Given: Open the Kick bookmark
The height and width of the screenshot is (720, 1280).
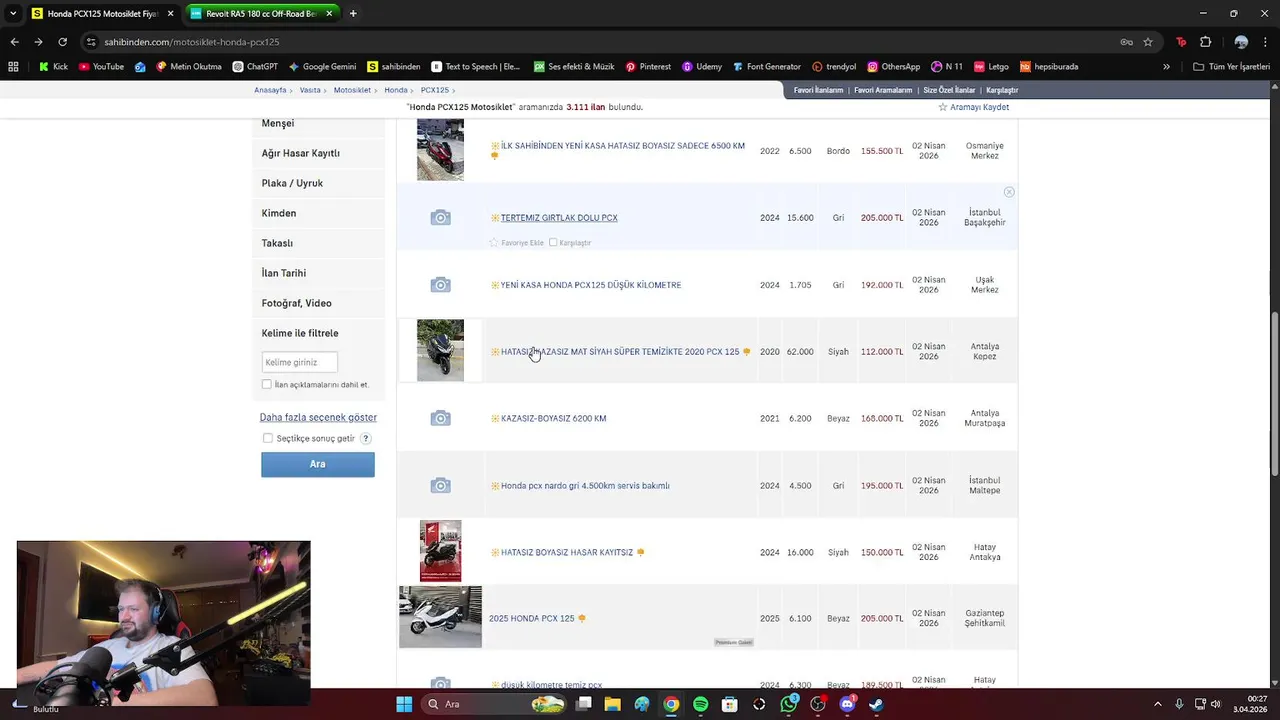Looking at the screenshot, I should (x=53, y=67).
